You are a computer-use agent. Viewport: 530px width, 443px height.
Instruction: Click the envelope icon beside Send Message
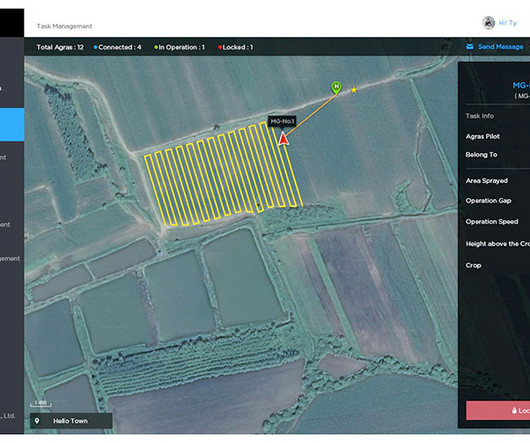tap(469, 47)
